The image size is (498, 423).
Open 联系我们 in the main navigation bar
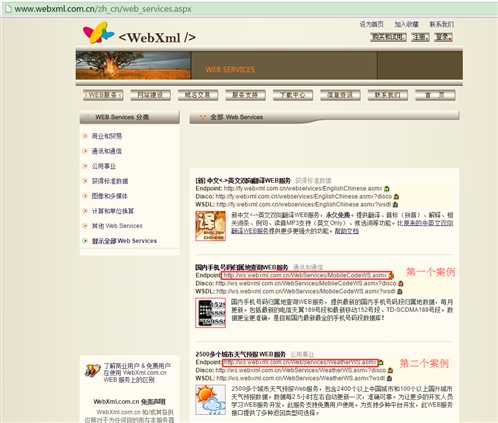(x=388, y=95)
